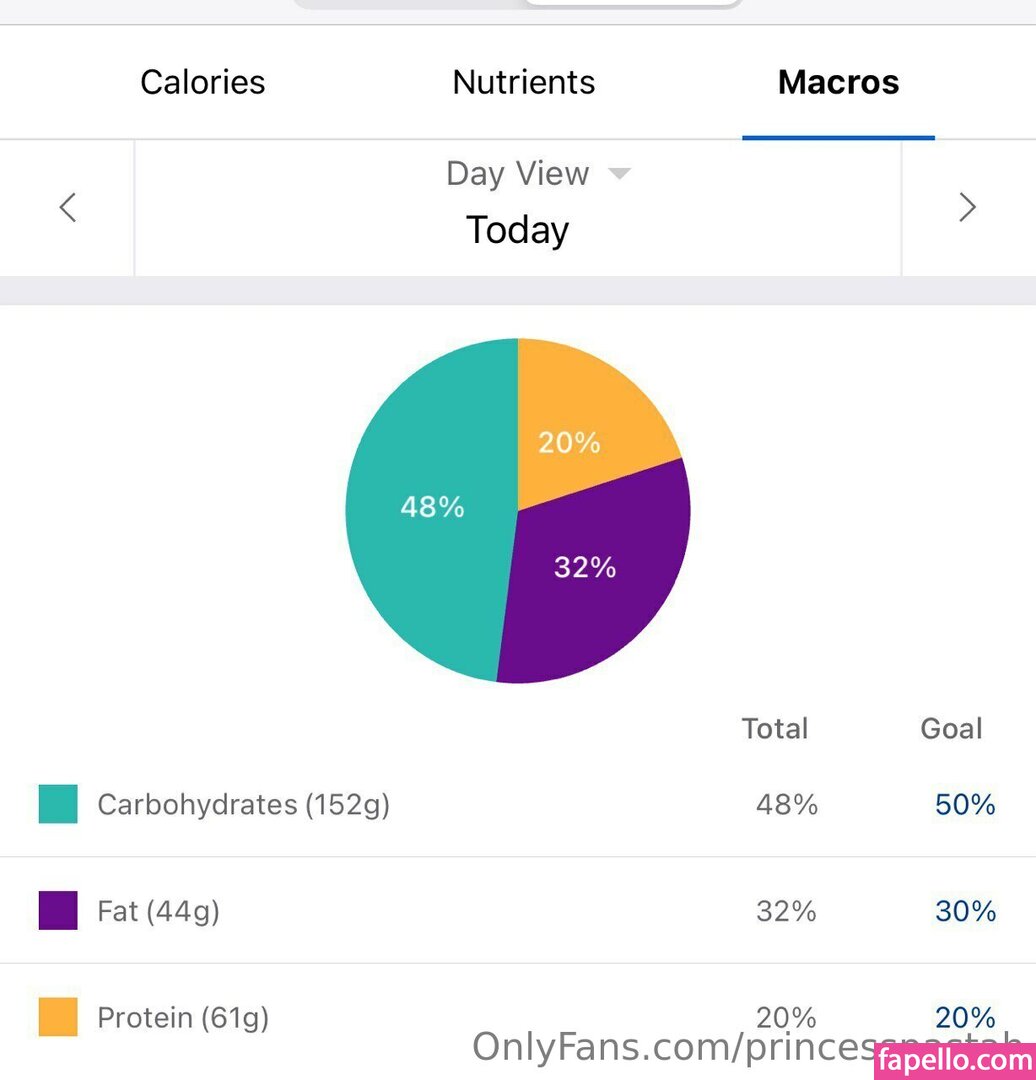Click the orange Protein legend swatch
1036x1080 pixels.
coord(58,1017)
